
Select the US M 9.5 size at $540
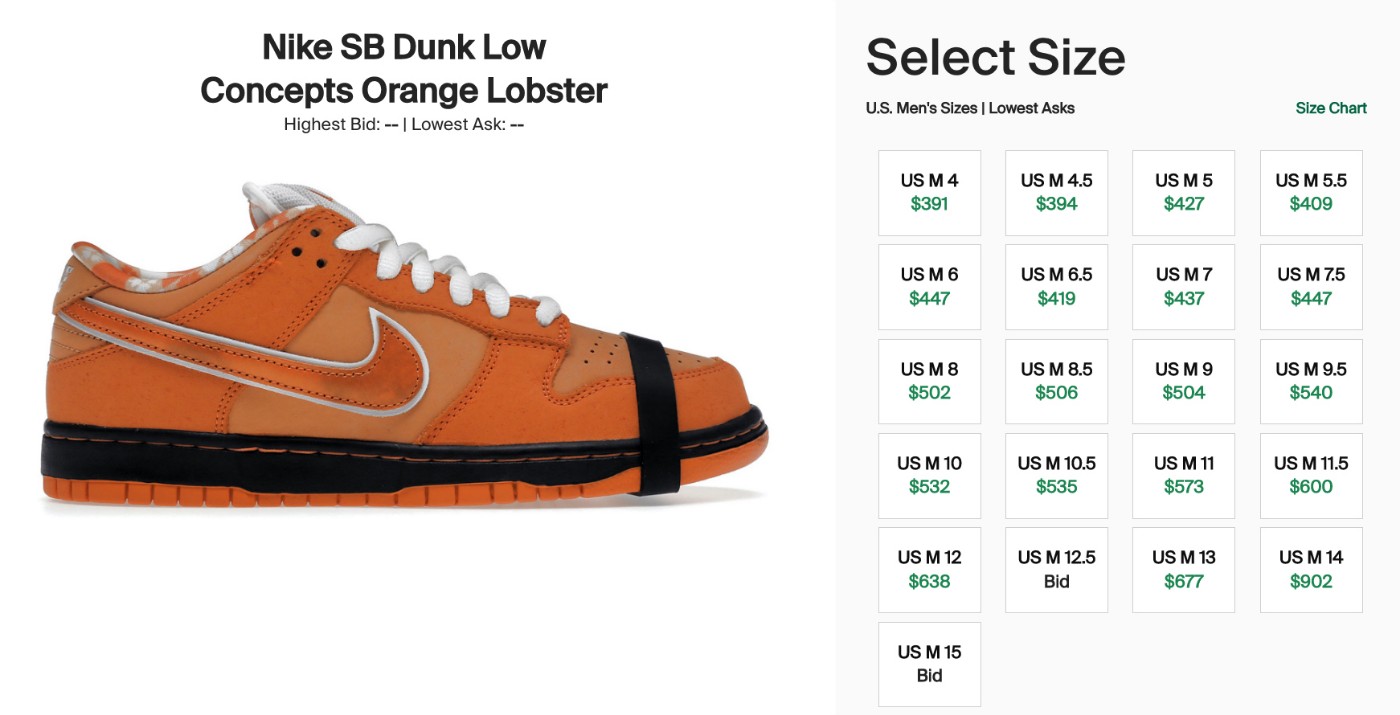tap(1310, 381)
